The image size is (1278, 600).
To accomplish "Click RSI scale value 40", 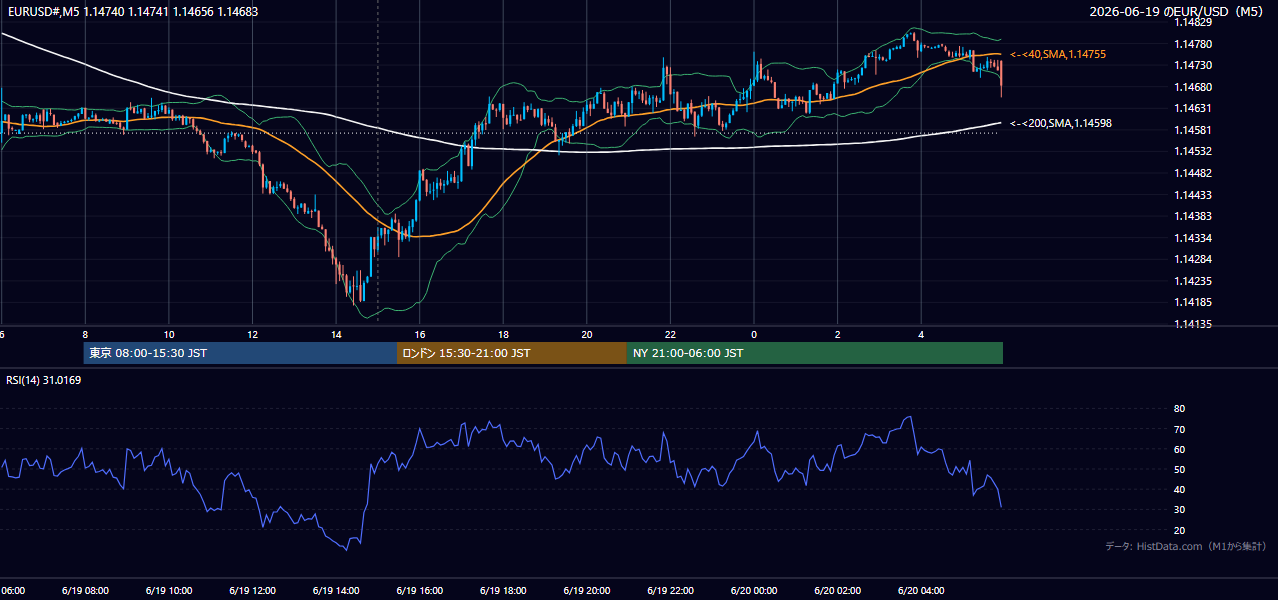I will tap(1179, 489).
